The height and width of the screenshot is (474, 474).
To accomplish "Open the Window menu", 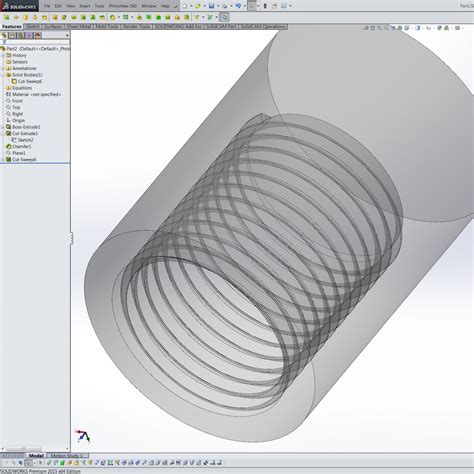I will [x=149, y=6].
